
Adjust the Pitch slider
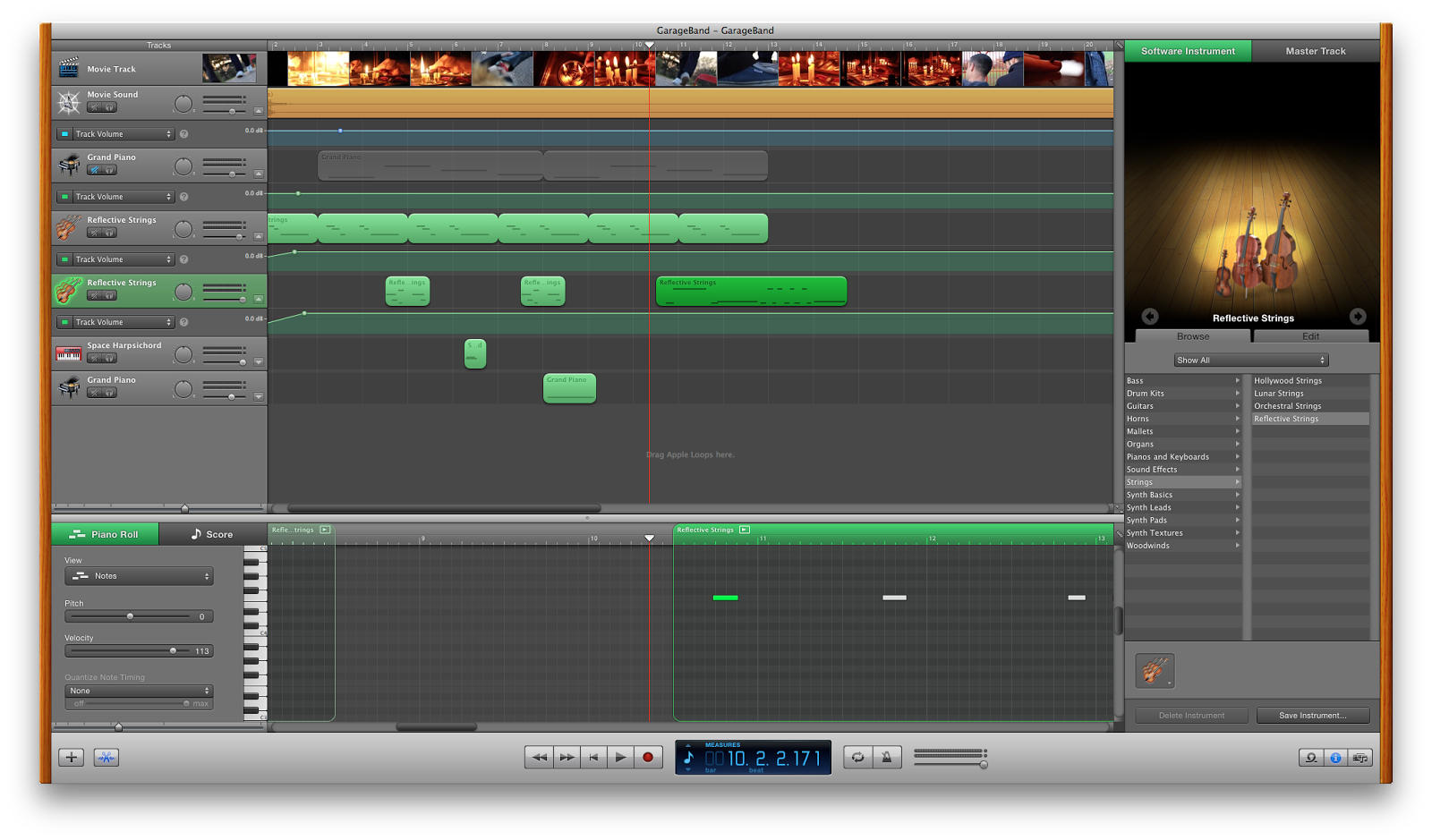click(130, 616)
